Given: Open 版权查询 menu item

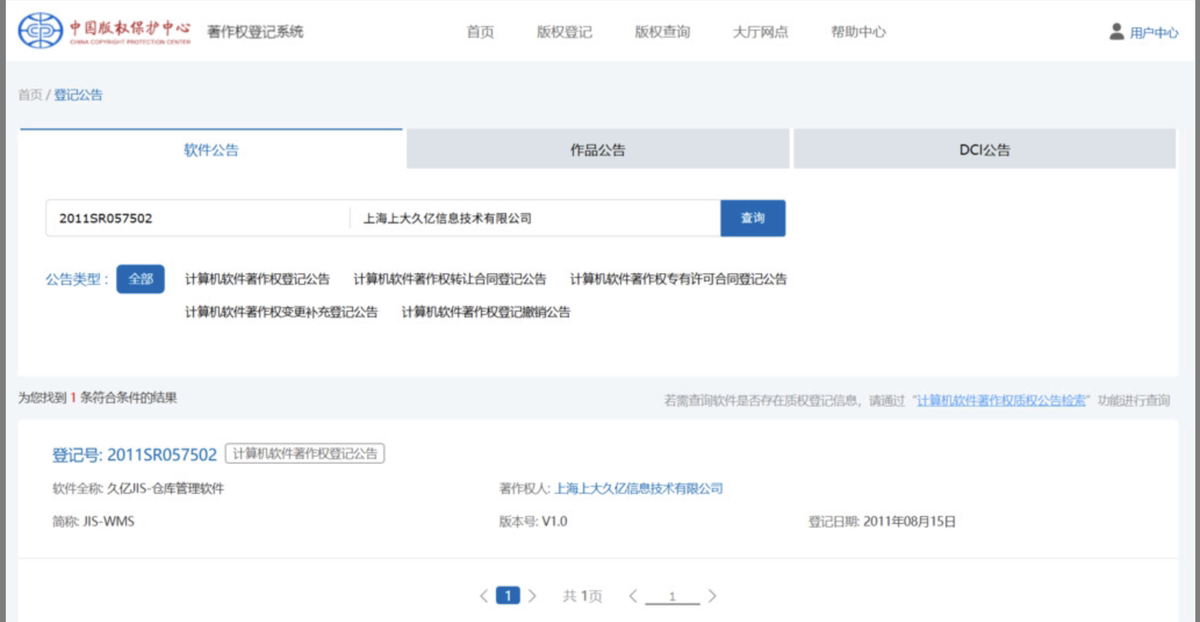Looking at the screenshot, I should tap(662, 32).
